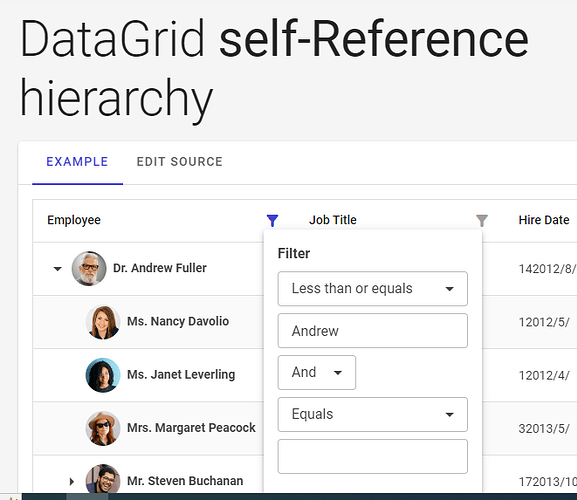The height and width of the screenshot is (500, 577).
Task: Click Mr. Steven Buchanan's avatar photo
Action: pyautogui.click(x=103, y=478)
